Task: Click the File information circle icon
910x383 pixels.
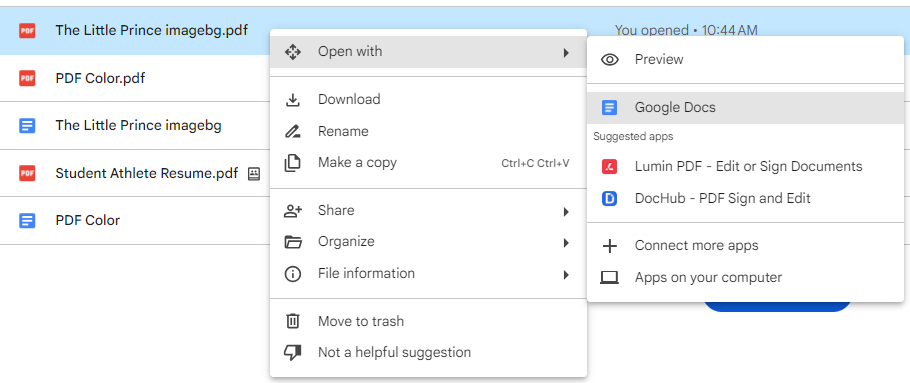Action: (x=292, y=274)
